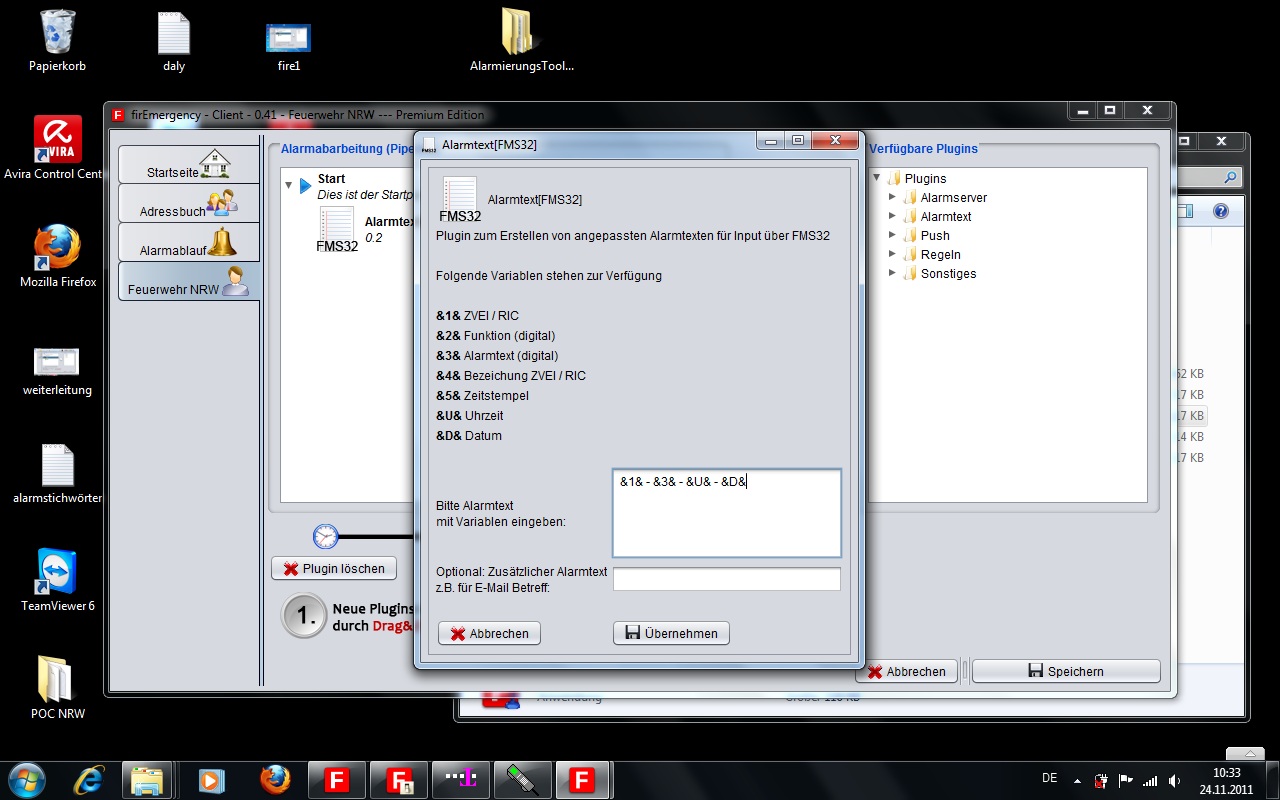Click Abbrechen in the Alarmtext dialog
1280x800 pixels.
pyautogui.click(x=489, y=634)
